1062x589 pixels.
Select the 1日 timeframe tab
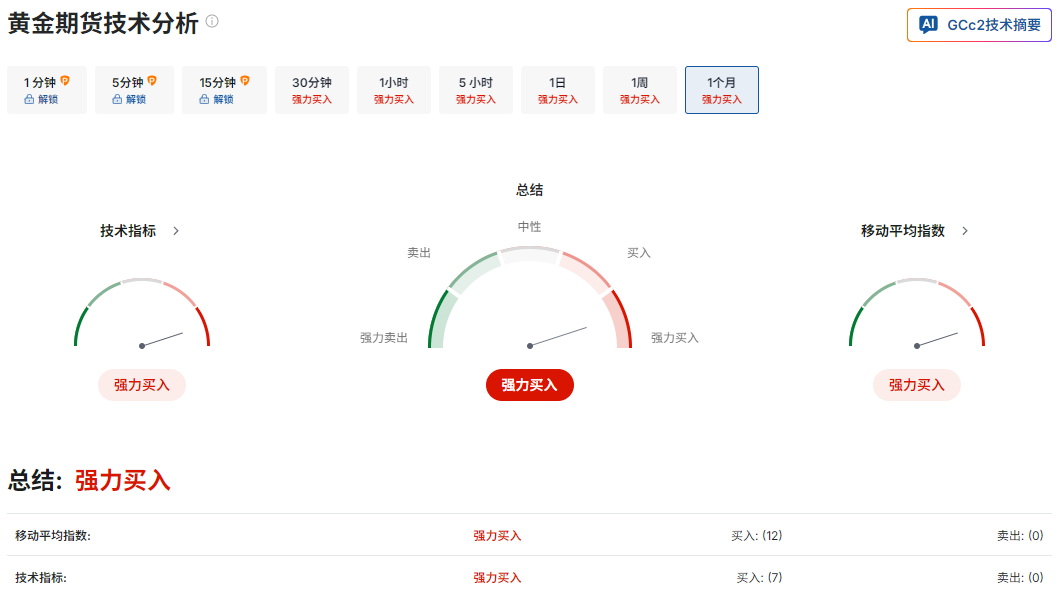click(x=557, y=90)
